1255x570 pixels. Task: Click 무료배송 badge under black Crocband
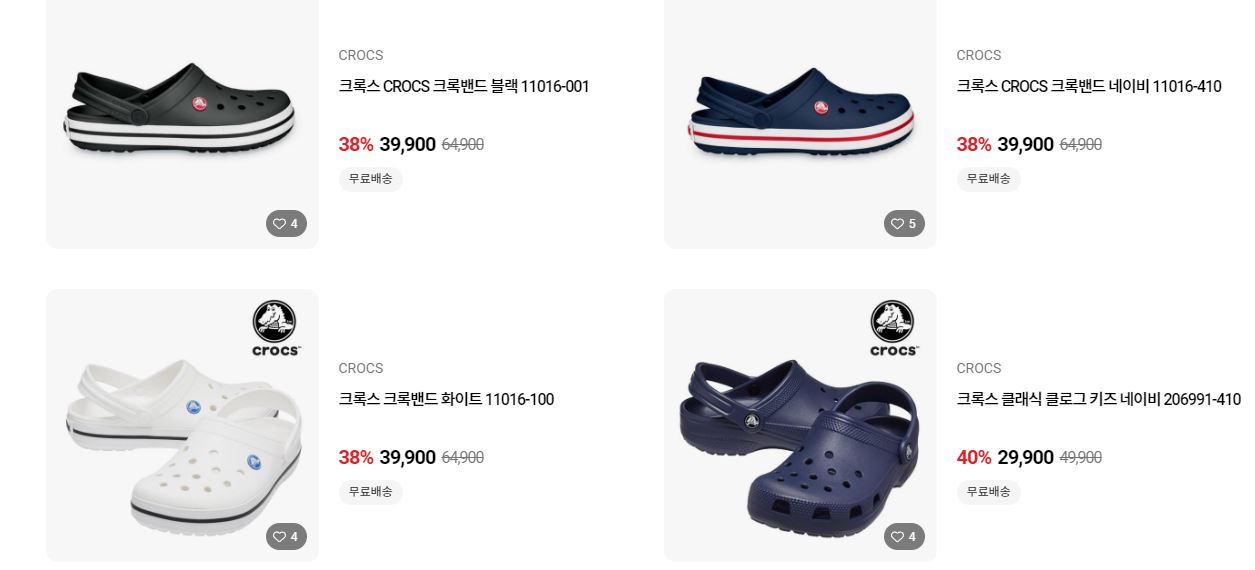(371, 179)
